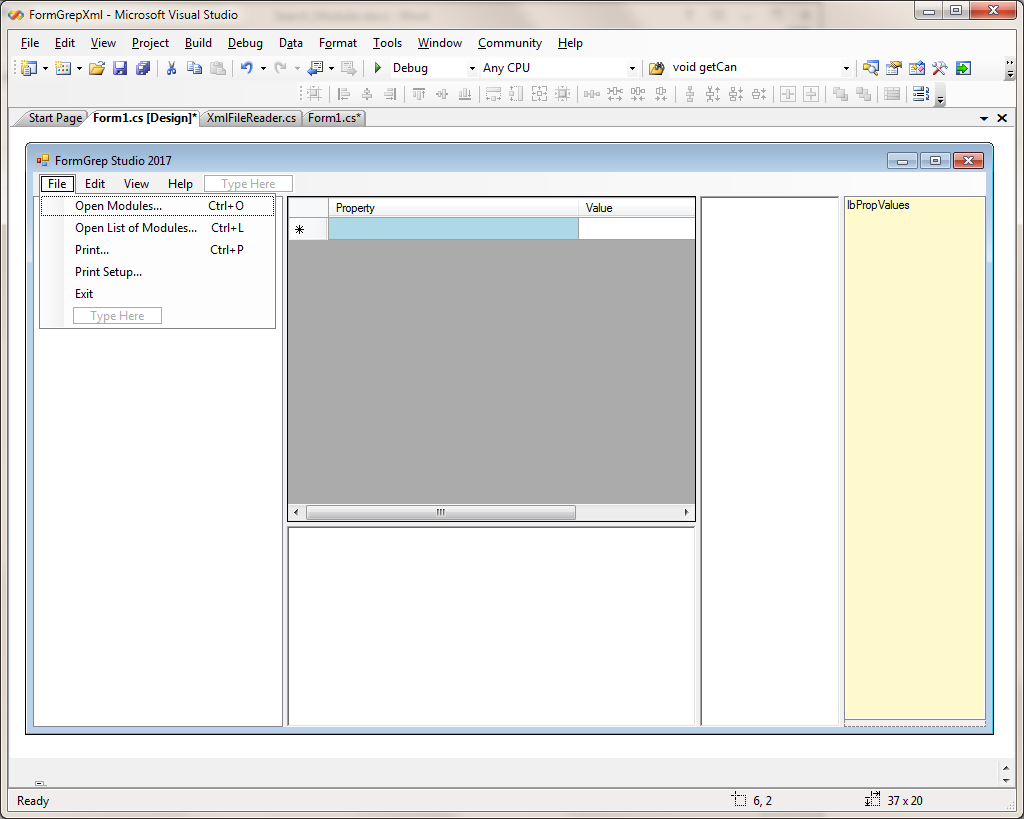1024x819 pixels.
Task: Click the Align Rights layout icon
Action: coord(390,94)
